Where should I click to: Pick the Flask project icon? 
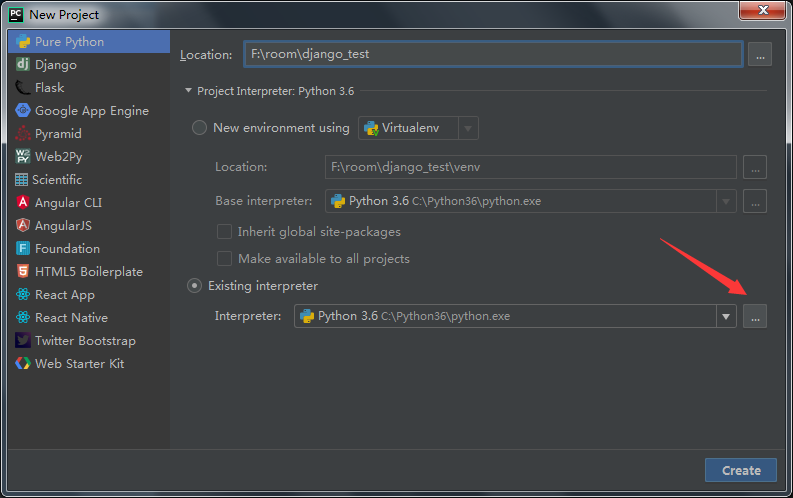23,87
